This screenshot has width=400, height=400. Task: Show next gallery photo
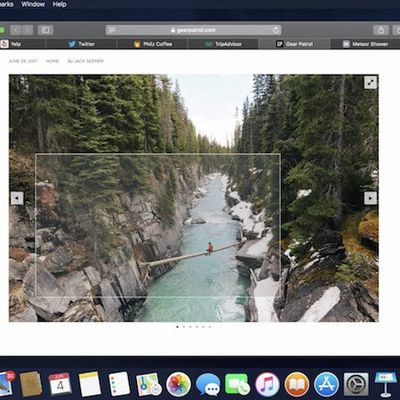(370, 198)
